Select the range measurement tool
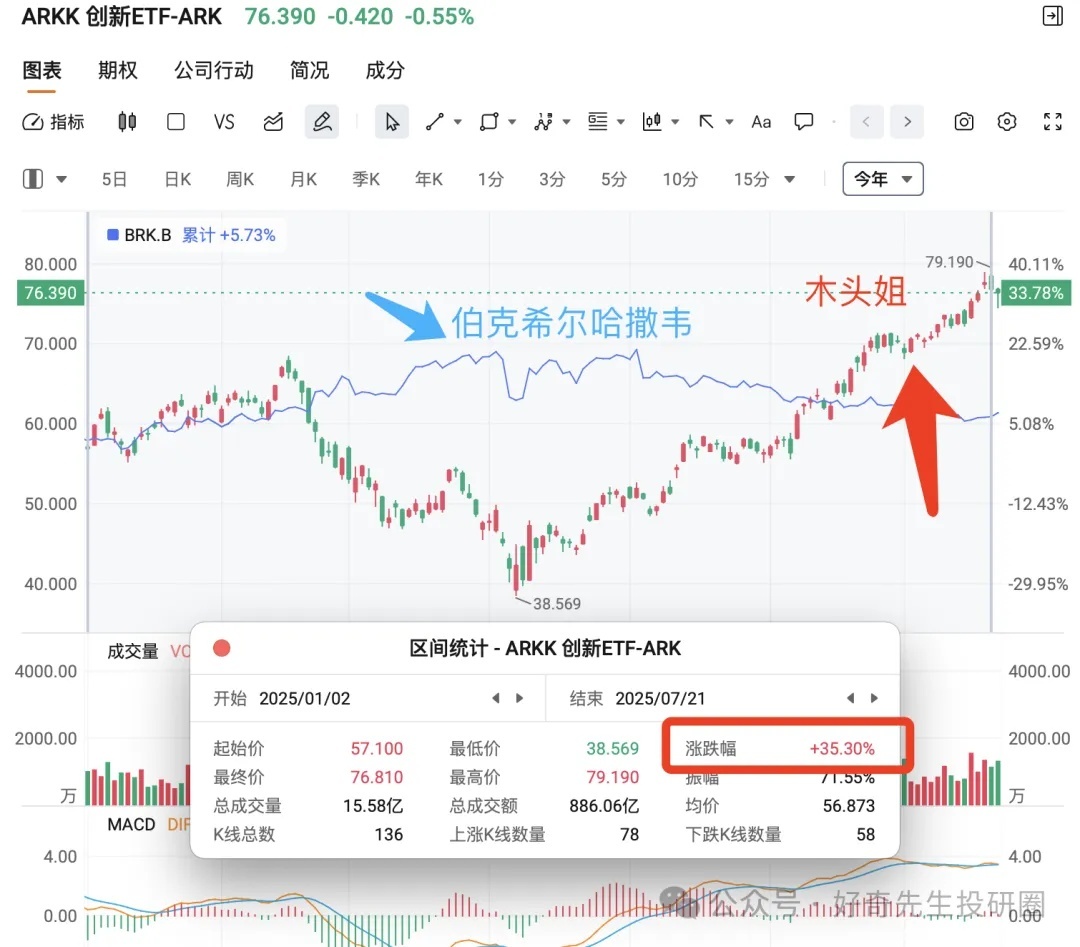 pyautogui.click(x=652, y=122)
